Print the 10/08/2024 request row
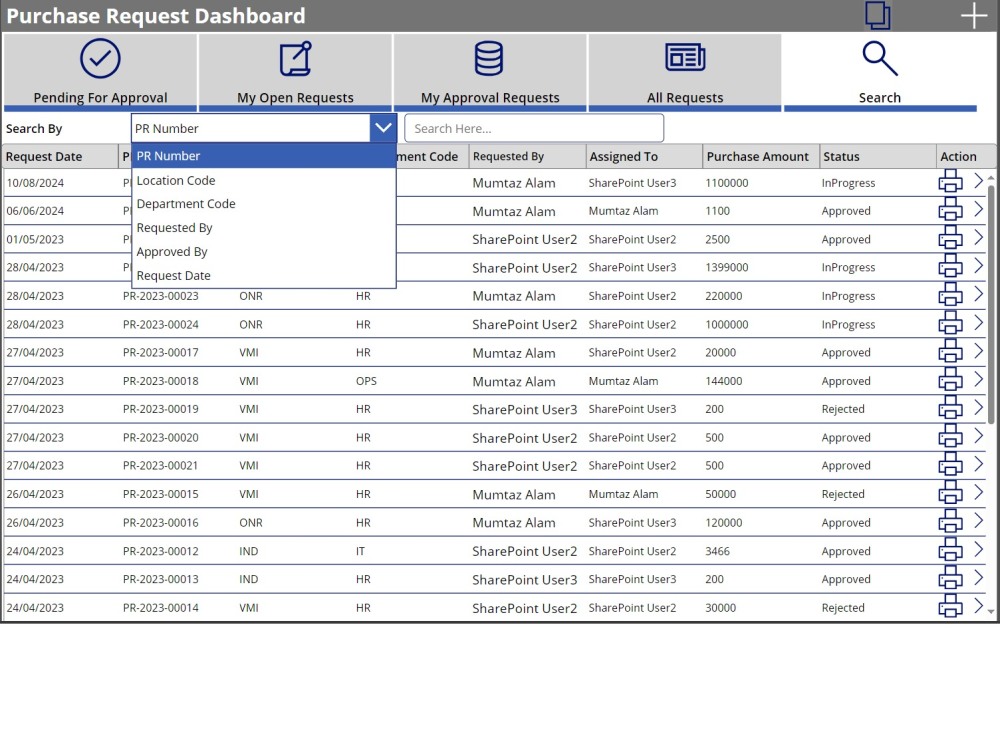Image resolution: width=1000 pixels, height=750 pixels. tap(950, 181)
